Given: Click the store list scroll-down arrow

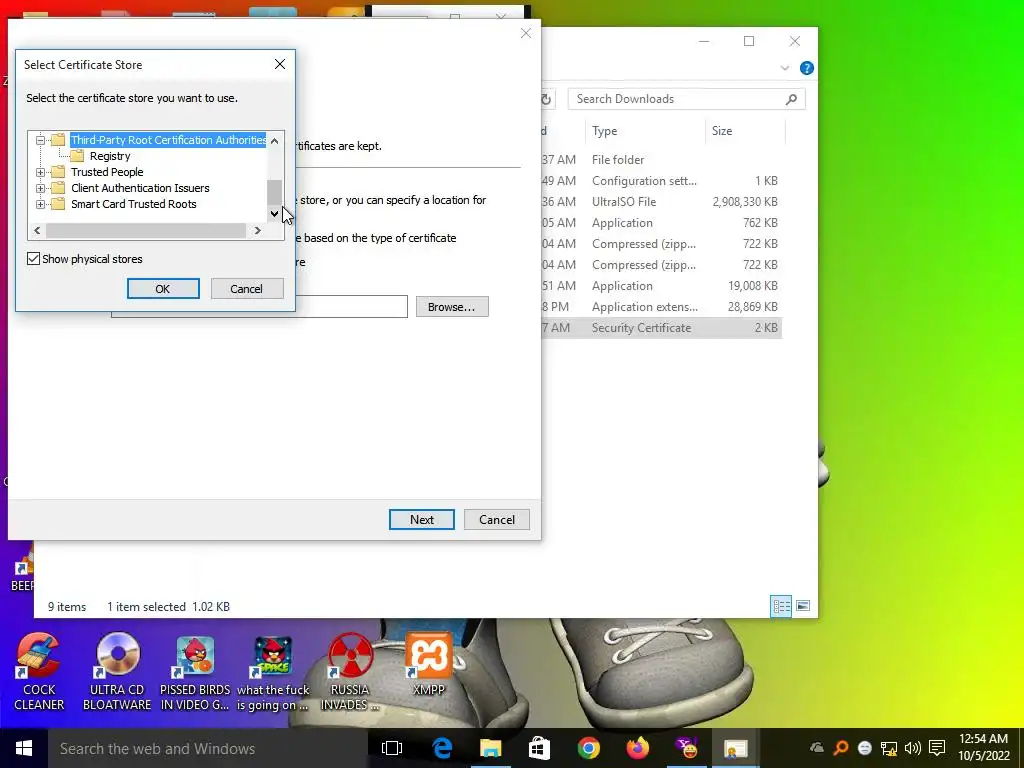Looking at the screenshot, I should (x=274, y=214).
